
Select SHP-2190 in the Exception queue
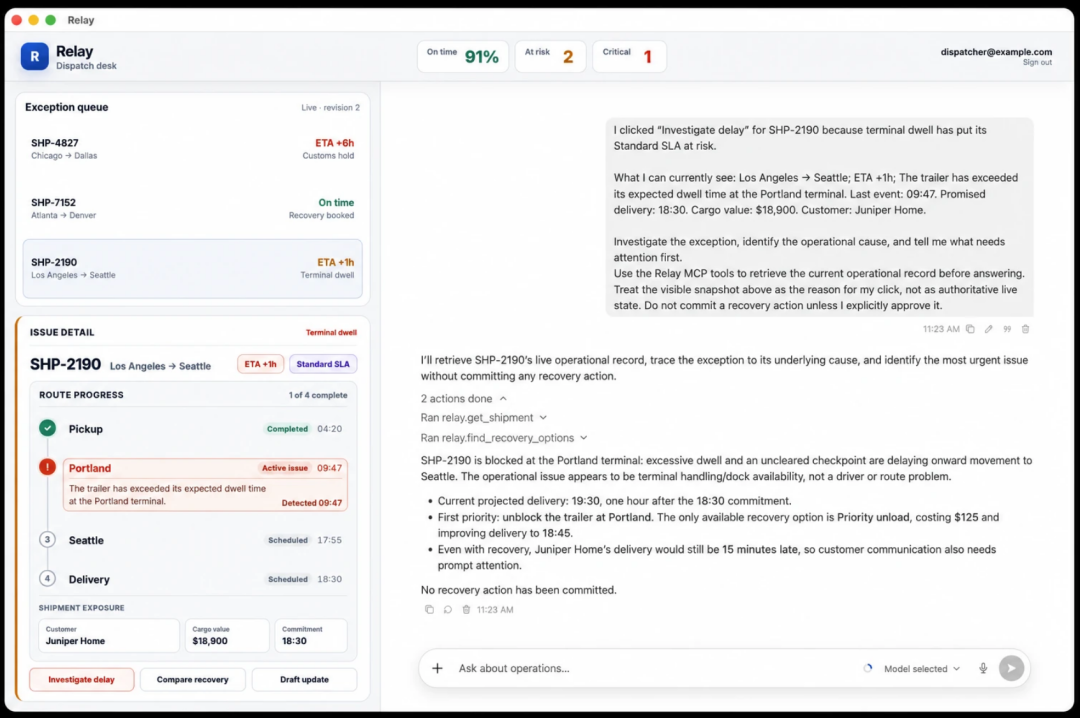[x=193, y=269]
